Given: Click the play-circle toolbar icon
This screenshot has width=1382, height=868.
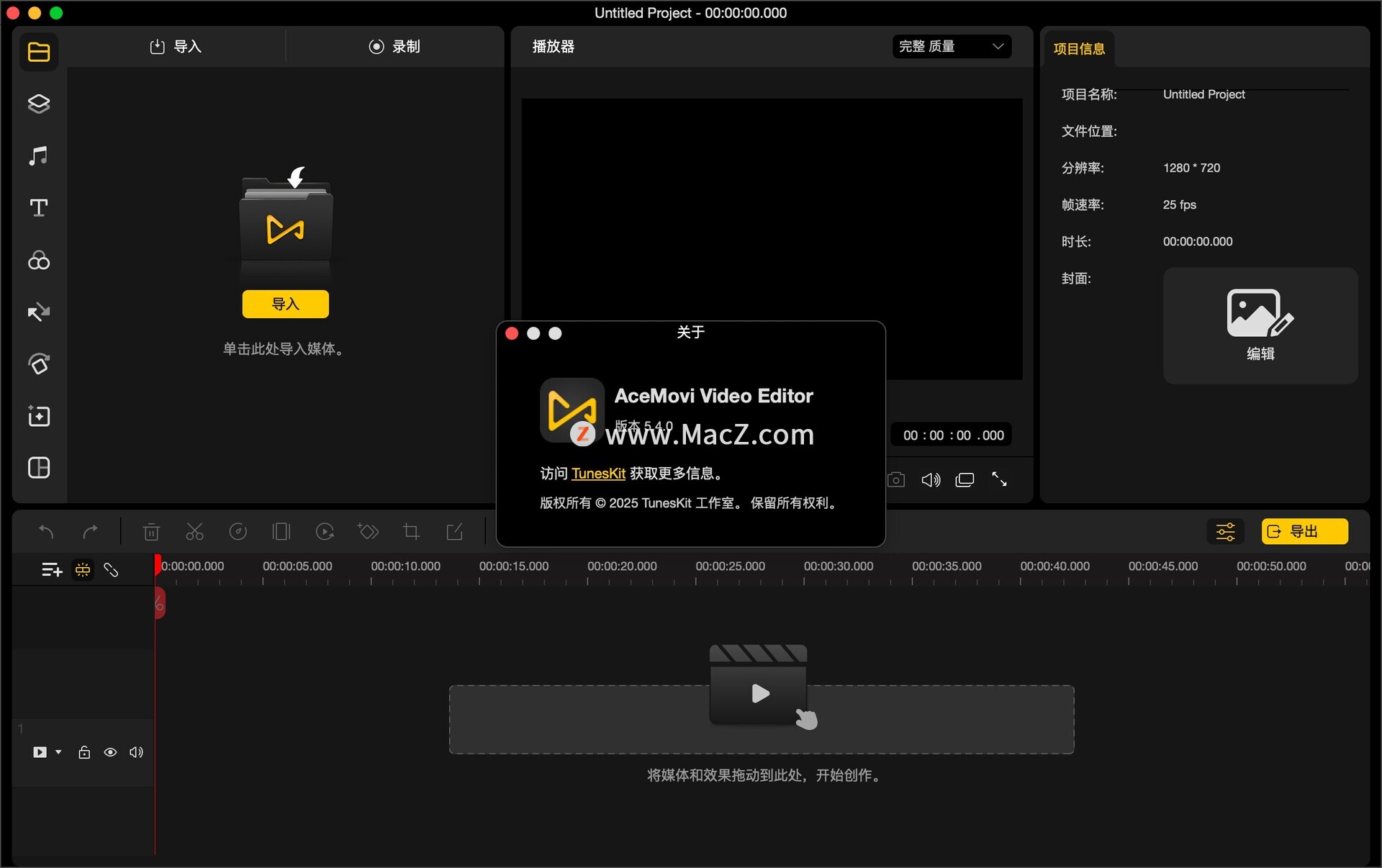Looking at the screenshot, I should (x=325, y=532).
